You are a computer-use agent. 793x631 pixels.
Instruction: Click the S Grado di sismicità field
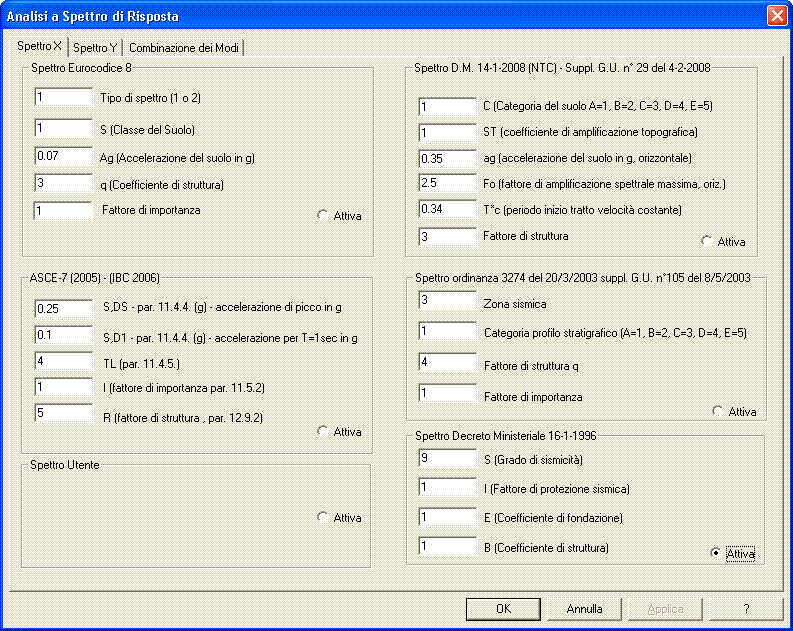(x=447, y=460)
